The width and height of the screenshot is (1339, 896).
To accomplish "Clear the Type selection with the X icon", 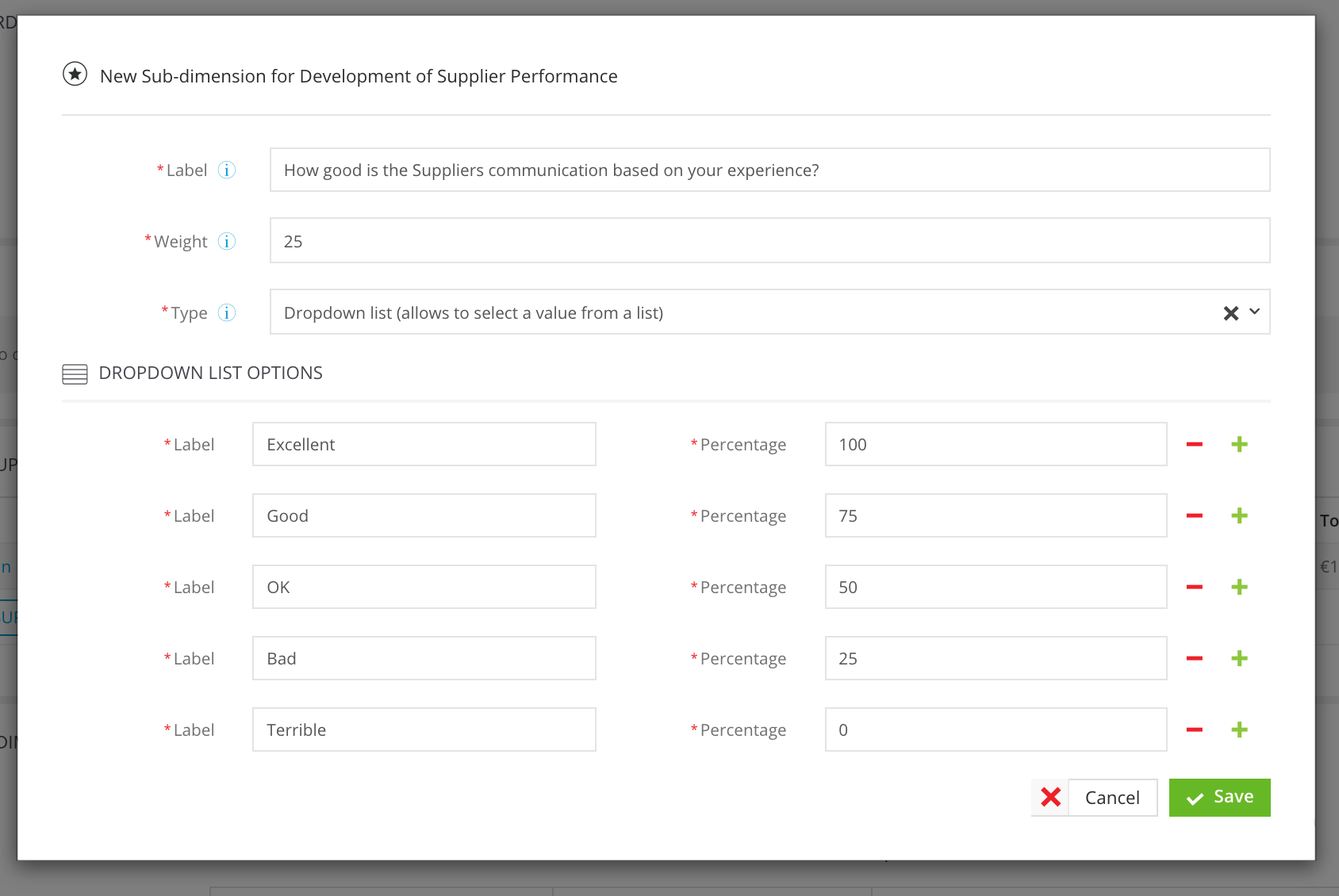I will 1230,313.
